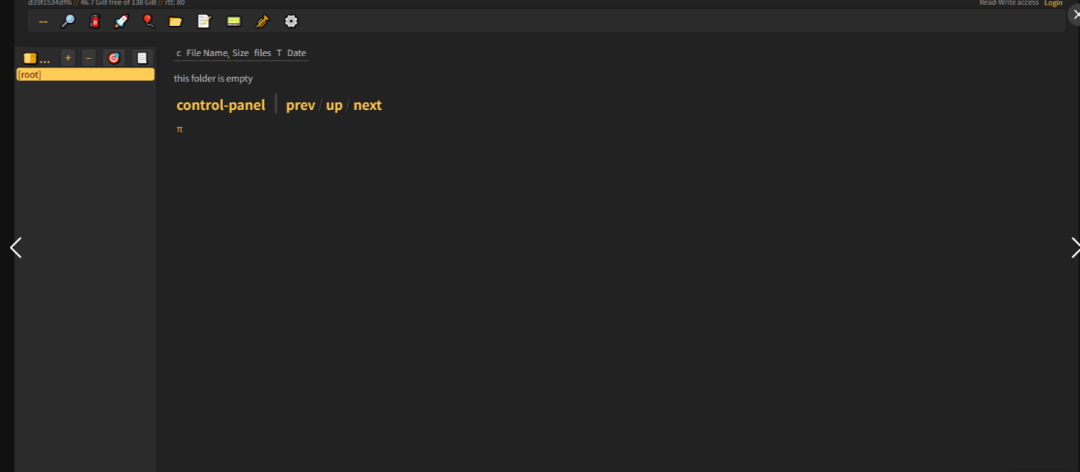
Task: Shrink tree with the minus button
Action: coord(89,58)
